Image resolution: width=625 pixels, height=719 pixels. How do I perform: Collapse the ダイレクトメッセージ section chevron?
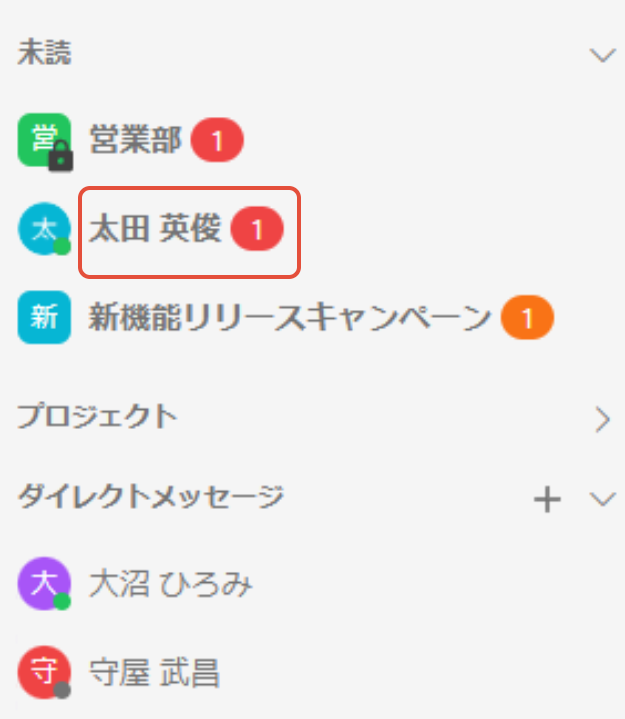602,499
